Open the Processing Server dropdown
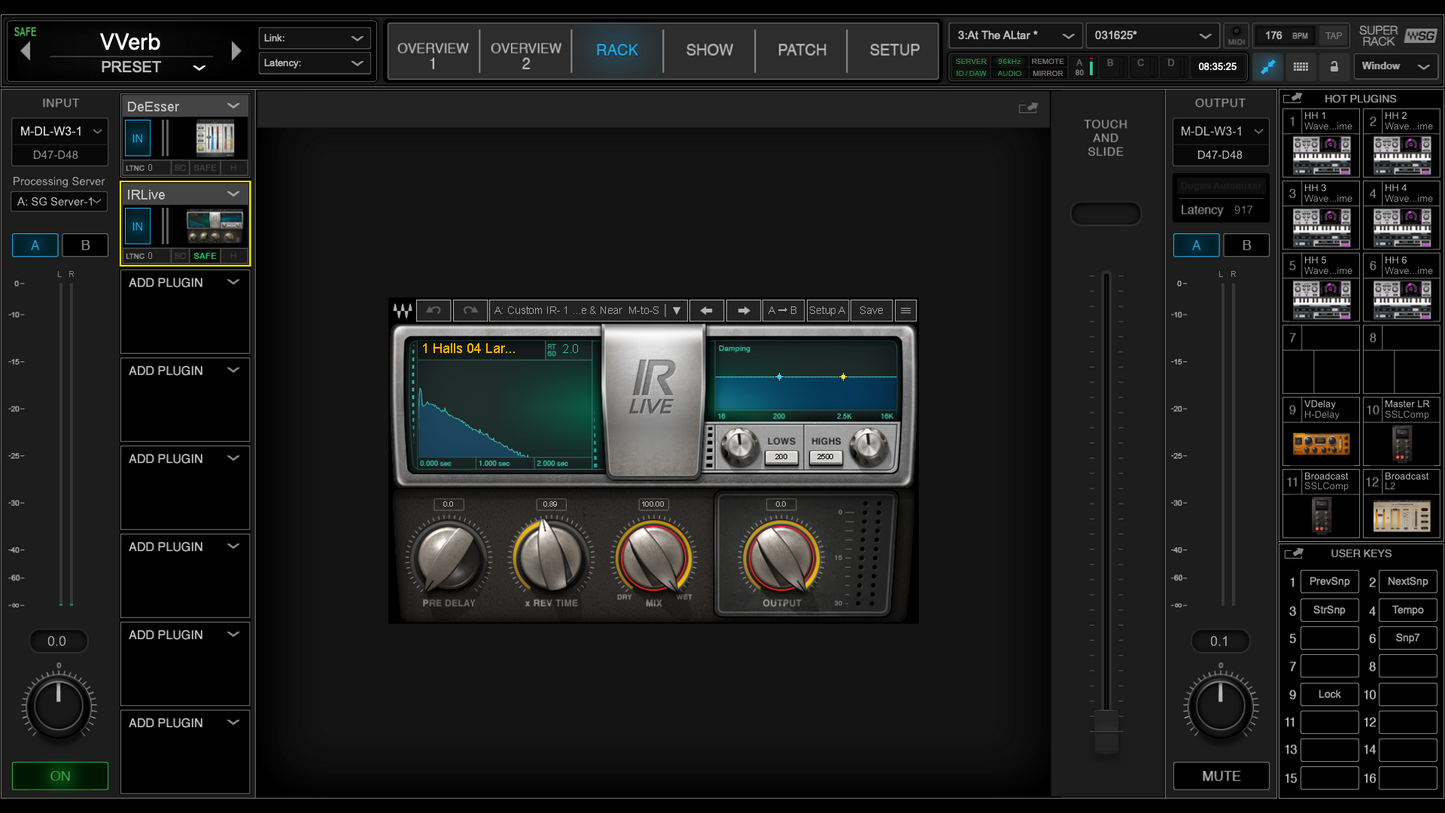1445x813 pixels. [59, 201]
